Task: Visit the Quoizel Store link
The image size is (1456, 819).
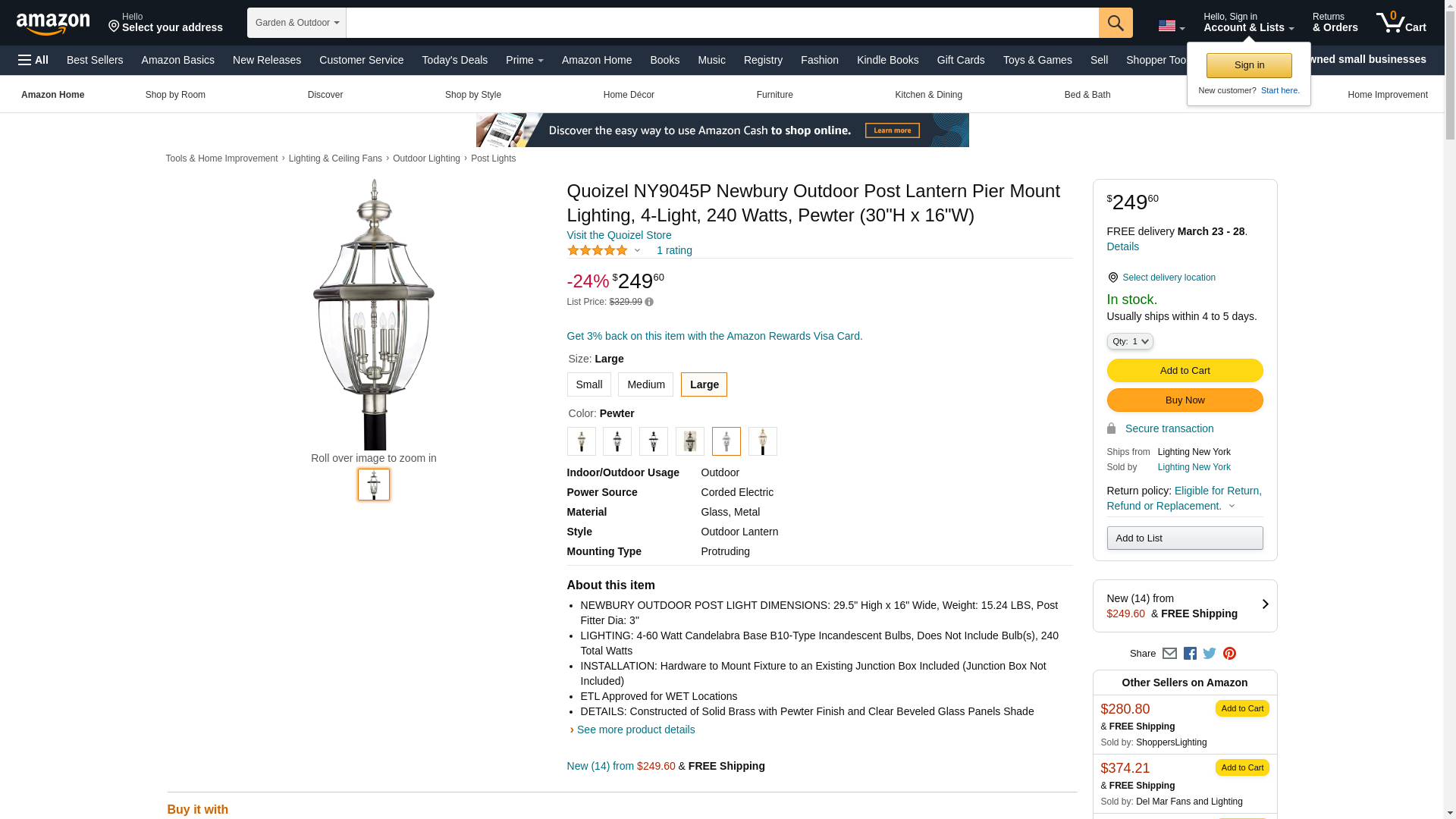Action: tap(619, 235)
